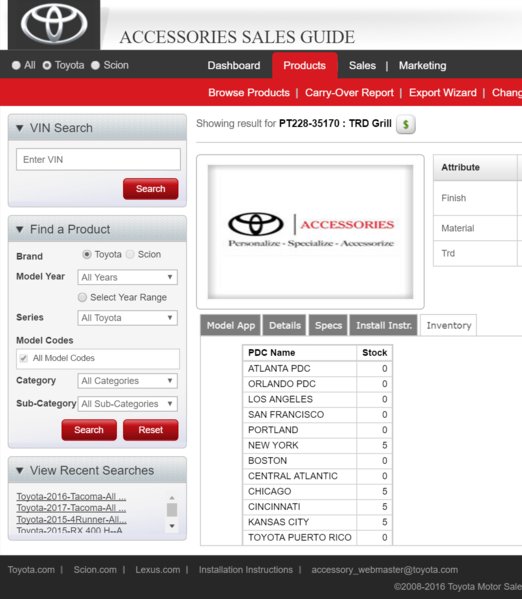The width and height of the screenshot is (522, 599).
Task: Click the PDC Name column header
Action: pyautogui.click(x=300, y=353)
